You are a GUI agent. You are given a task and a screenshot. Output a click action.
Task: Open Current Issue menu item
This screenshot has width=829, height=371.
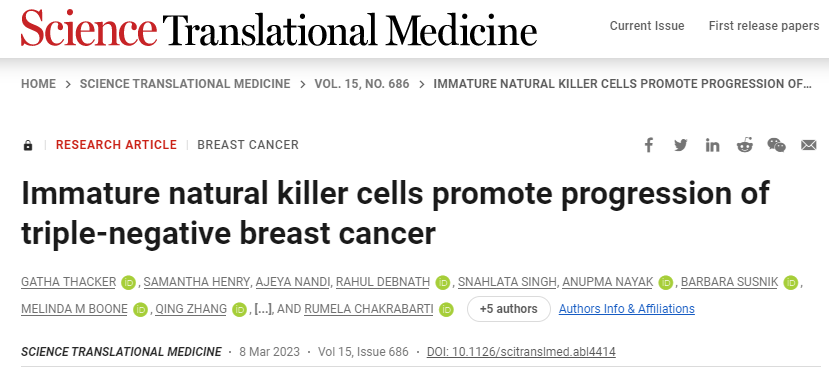(x=647, y=26)
